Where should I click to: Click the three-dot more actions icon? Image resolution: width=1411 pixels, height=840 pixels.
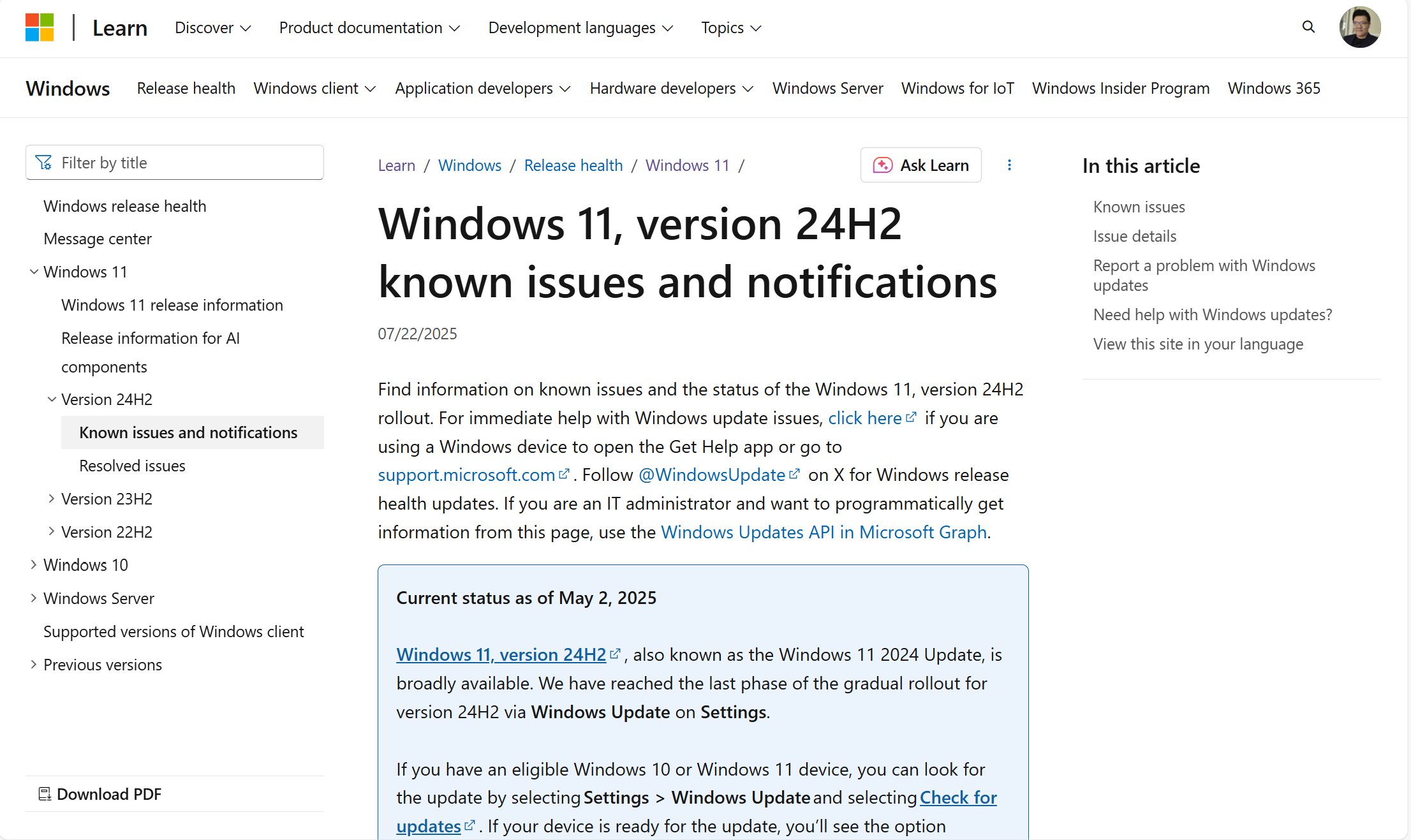coord(1009,165)
